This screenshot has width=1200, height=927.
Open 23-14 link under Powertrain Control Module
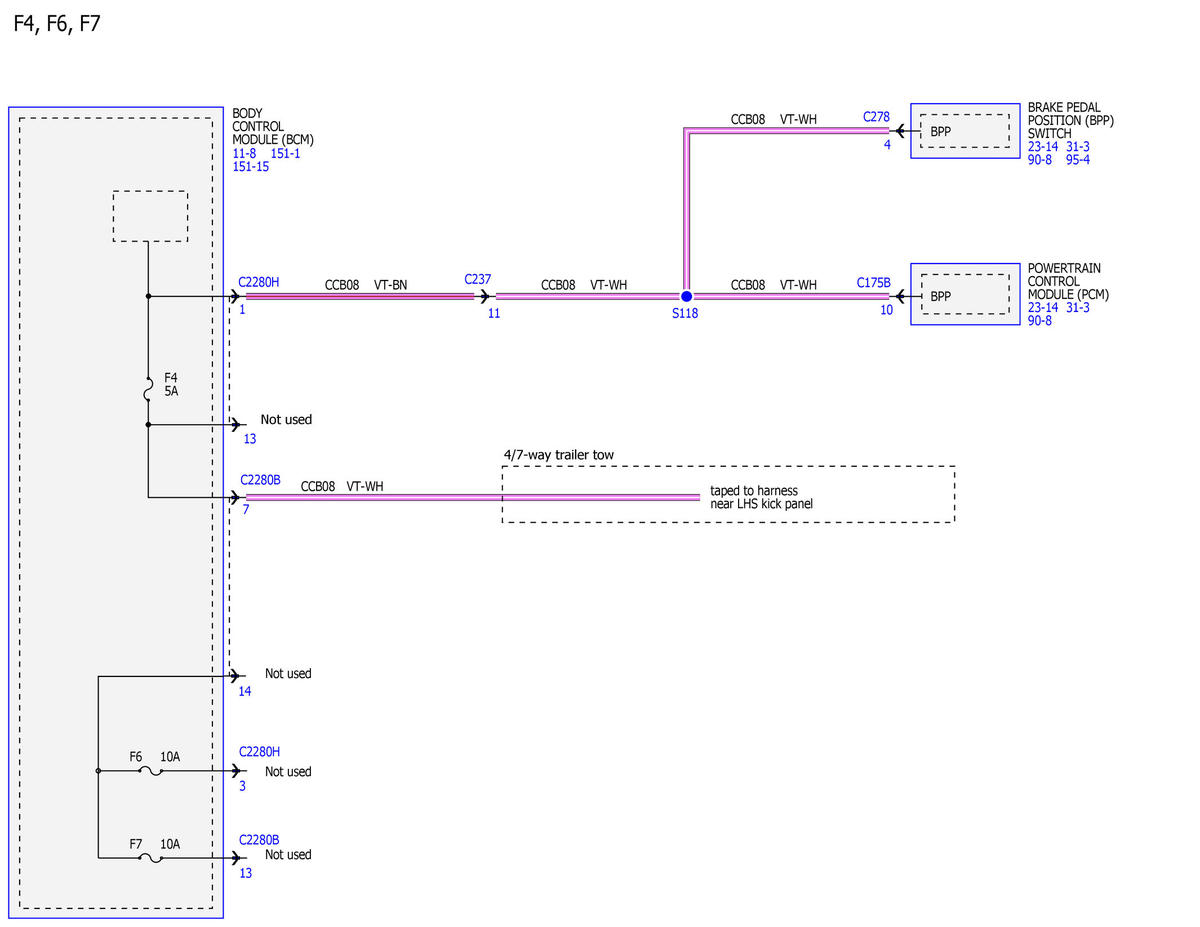1043,308
